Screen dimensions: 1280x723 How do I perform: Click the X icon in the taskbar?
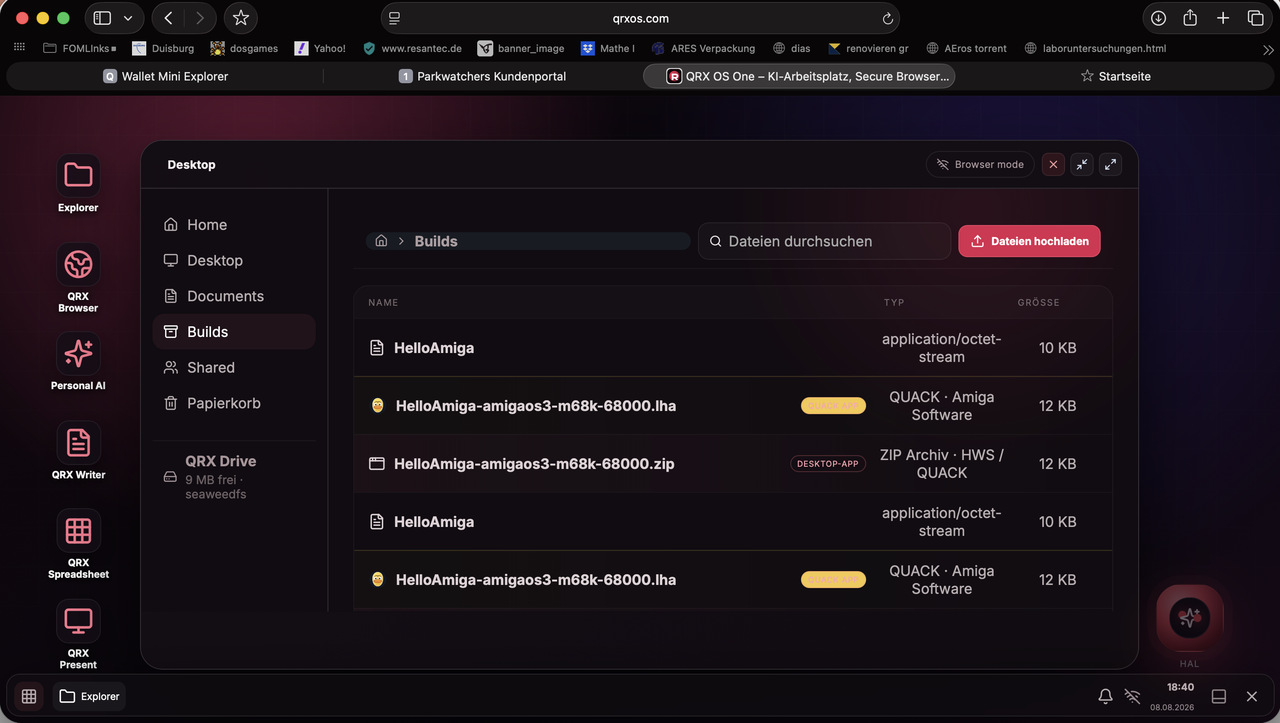pos(1252,696)
